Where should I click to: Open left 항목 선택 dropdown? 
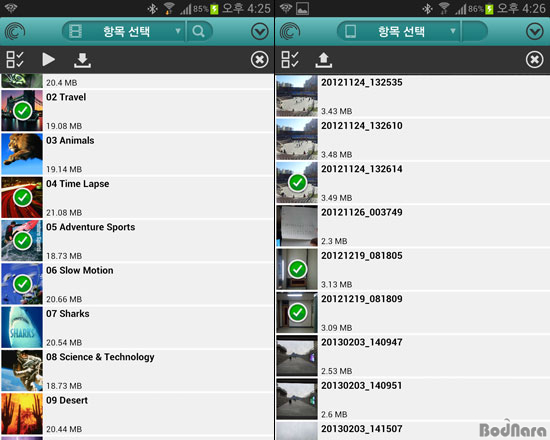[124, 32]
